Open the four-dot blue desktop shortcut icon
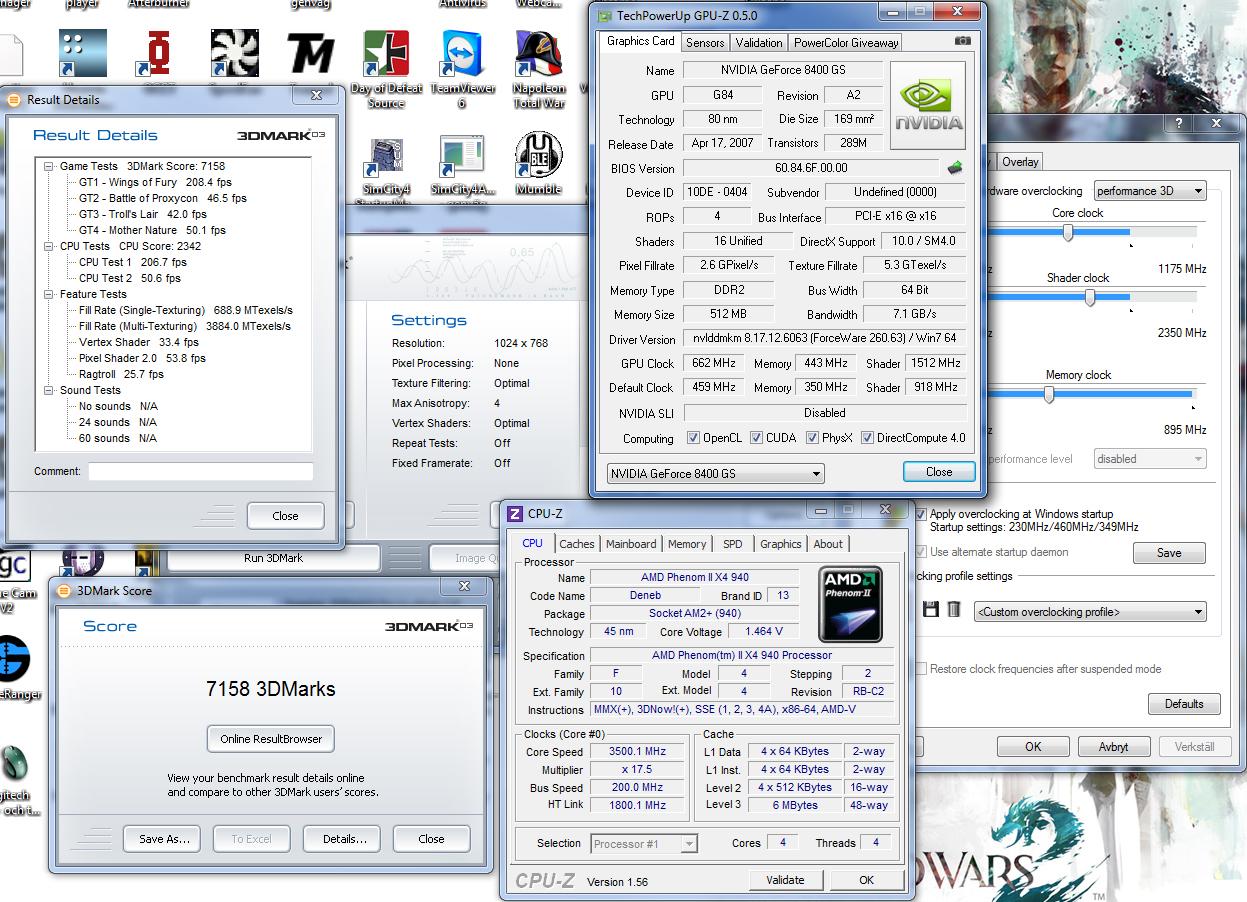 click(x=83, y=53)
